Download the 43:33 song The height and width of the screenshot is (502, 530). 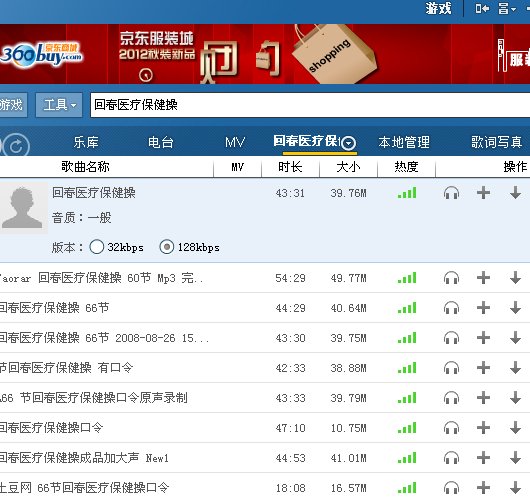pyautogui.click(x=515, y=398)
